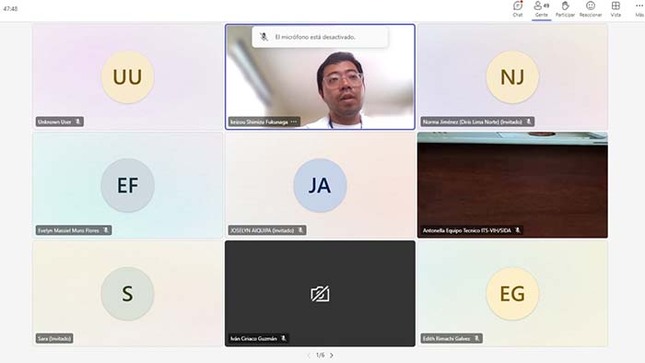Image resolution: width=645 pixels, height=363 pixels.
Task: Select the EG avatar of Edith Galvez
Action: 512,294
